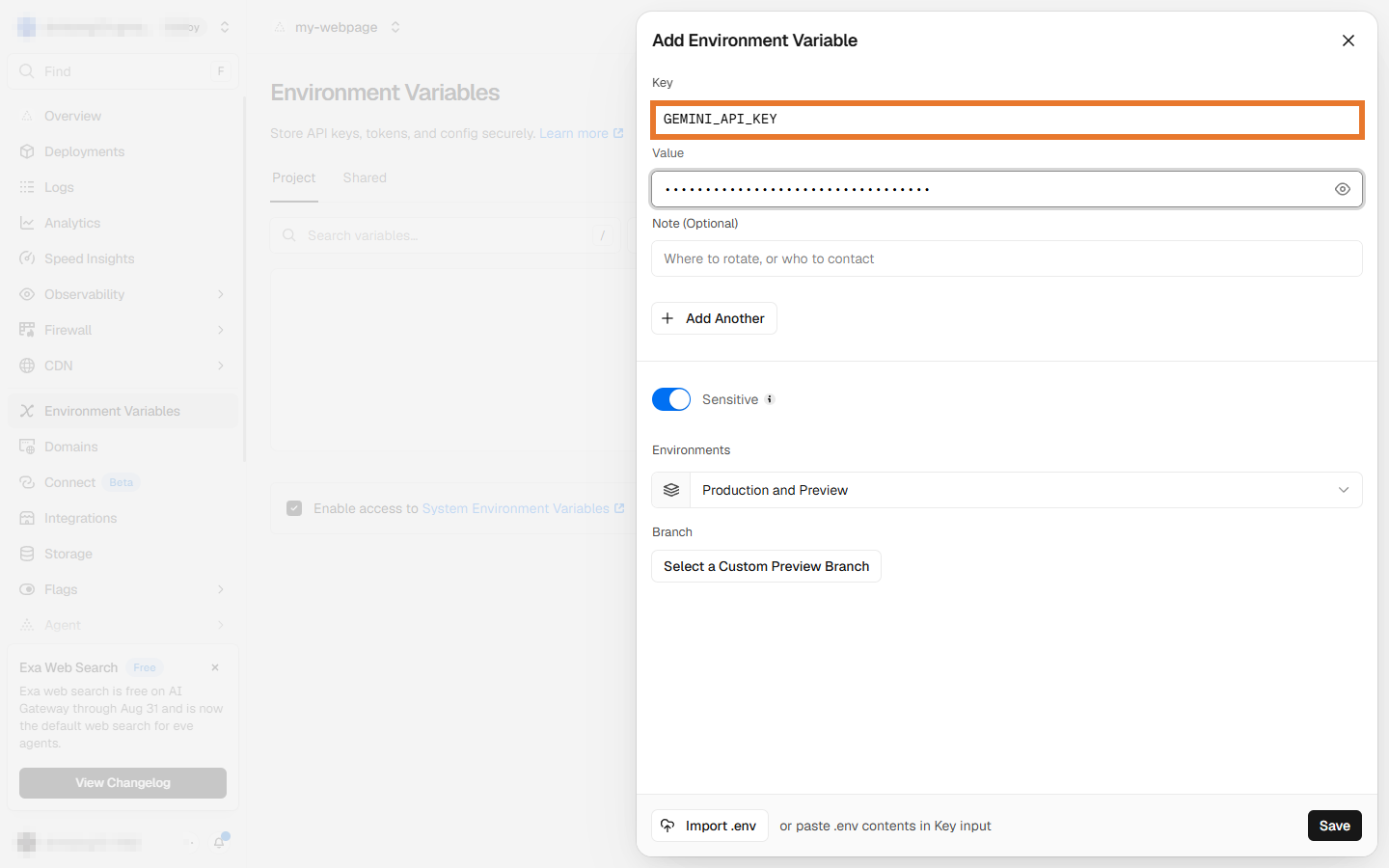Screen dimensions: 1389x868
Task: Click the Integrations sidebar icon
Action: (x=27, y=518)
